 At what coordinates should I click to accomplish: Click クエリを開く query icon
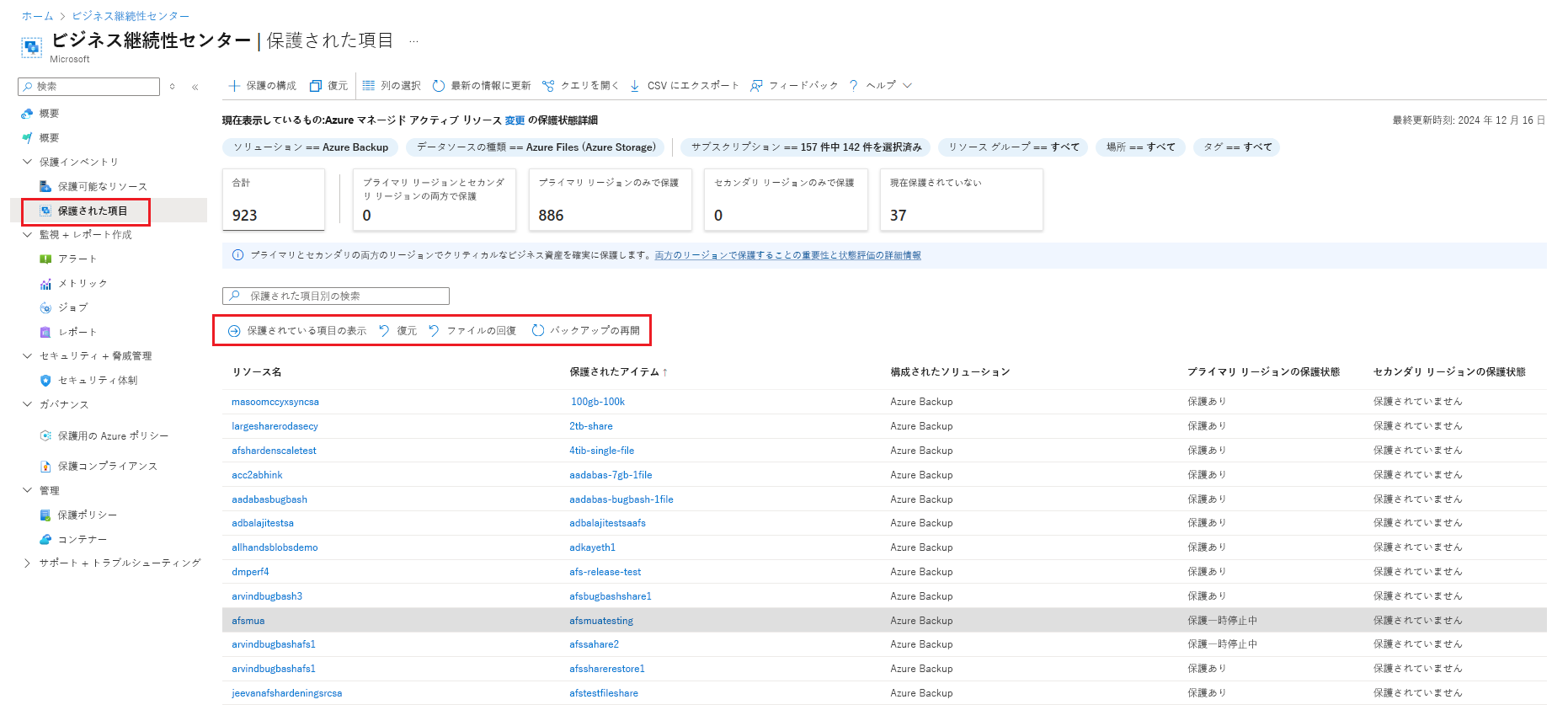point(548,86)
